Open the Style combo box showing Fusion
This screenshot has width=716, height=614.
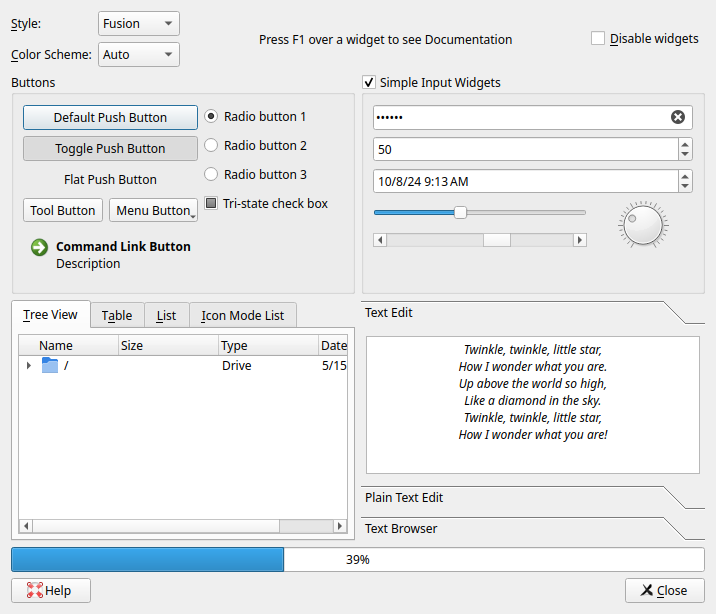[x=139, y=23]
